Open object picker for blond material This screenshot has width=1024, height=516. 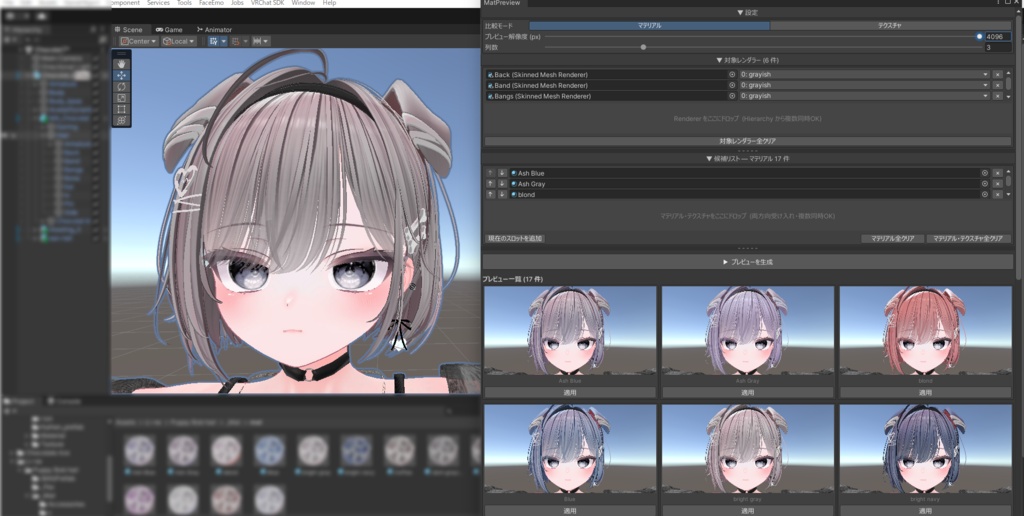[984, 194]
